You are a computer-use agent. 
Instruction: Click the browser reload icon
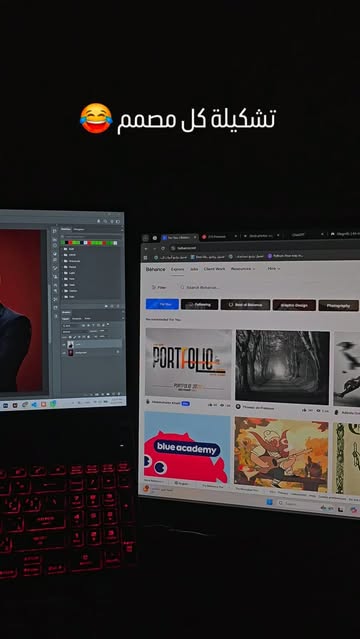(163, 248)
